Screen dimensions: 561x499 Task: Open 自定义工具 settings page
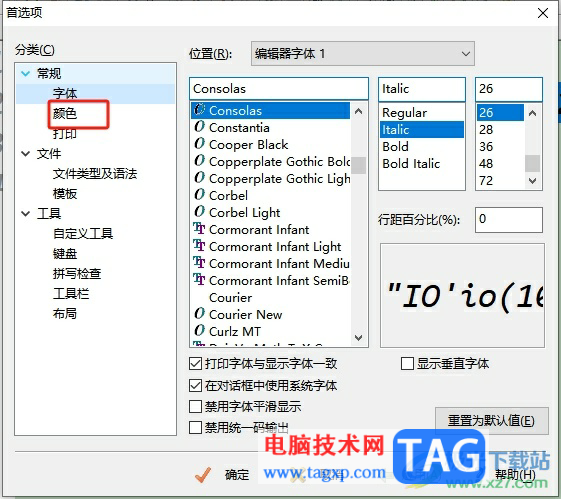83,234
